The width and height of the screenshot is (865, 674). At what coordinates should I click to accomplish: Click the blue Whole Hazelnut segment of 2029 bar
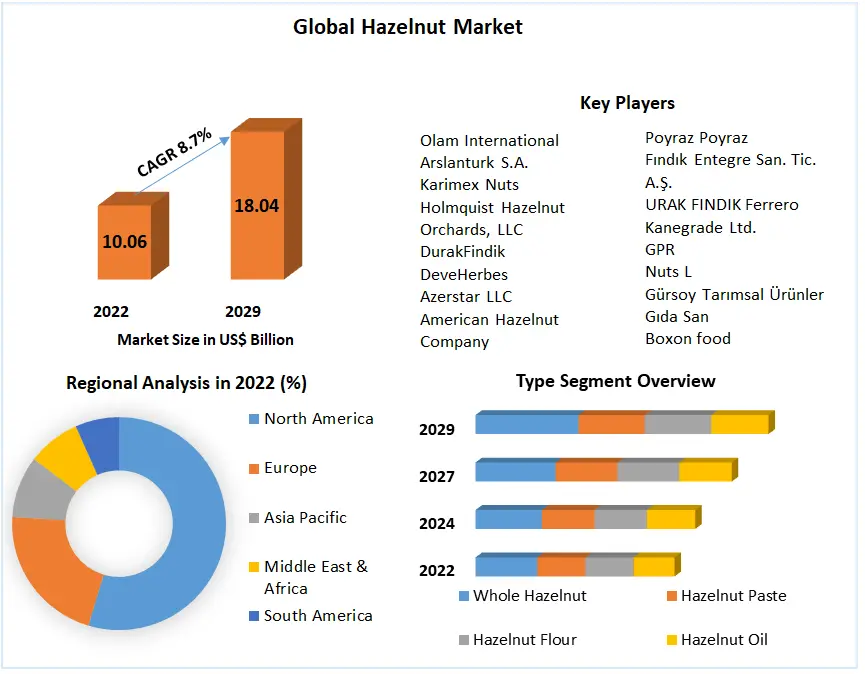pyautogui.click(x=527, y=424)
